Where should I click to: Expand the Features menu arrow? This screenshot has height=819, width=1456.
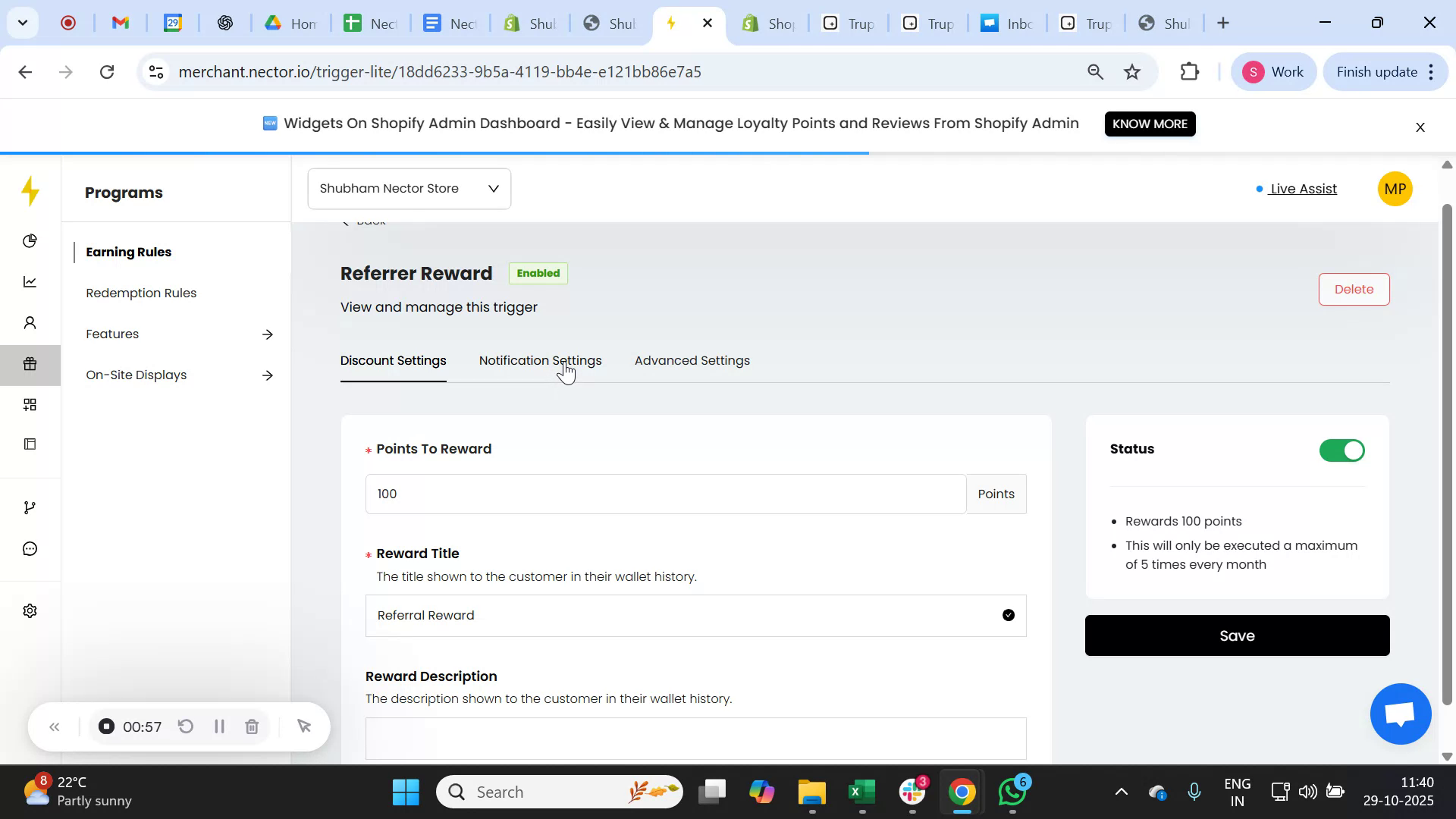268,334
